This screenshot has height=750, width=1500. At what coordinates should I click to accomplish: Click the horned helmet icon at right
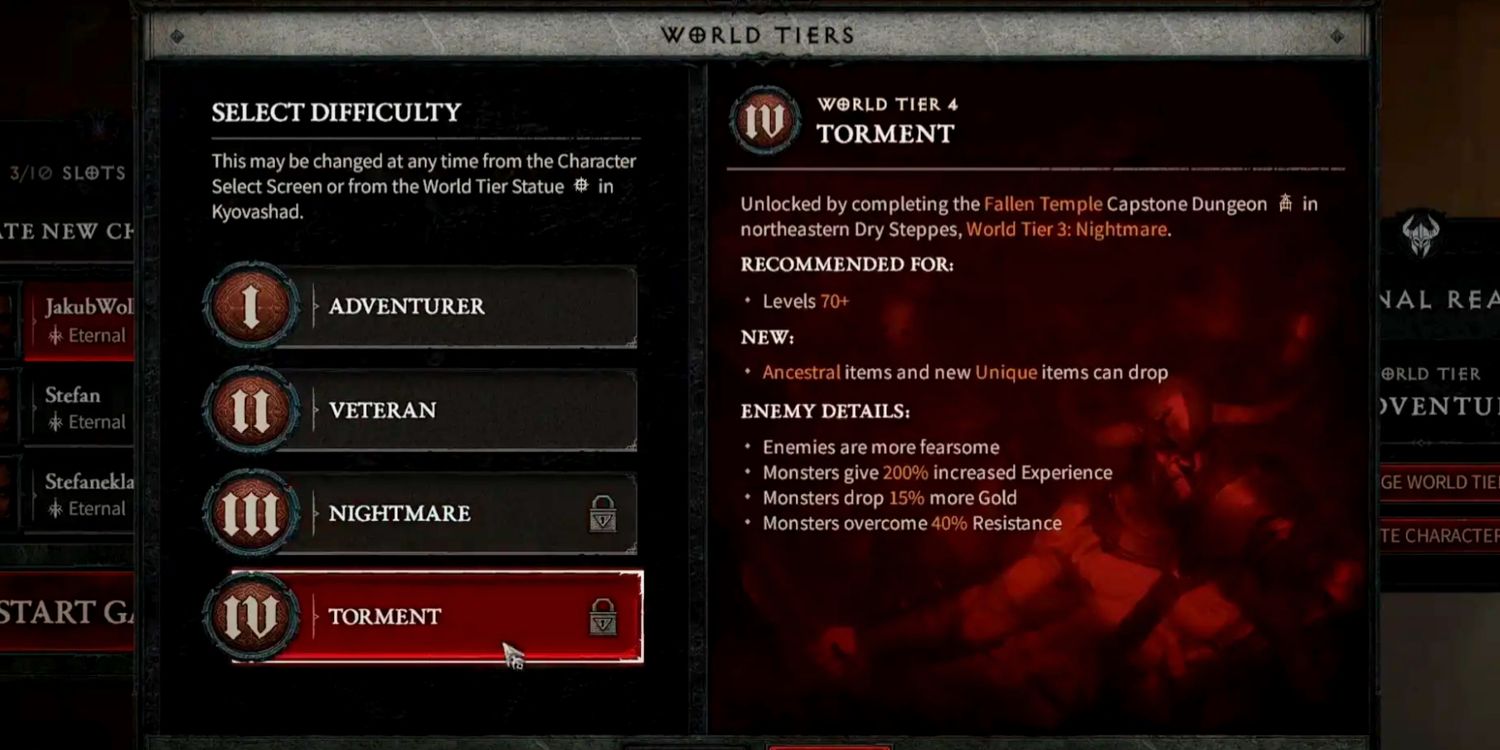pyautogui.click(x=1420, y=235)
